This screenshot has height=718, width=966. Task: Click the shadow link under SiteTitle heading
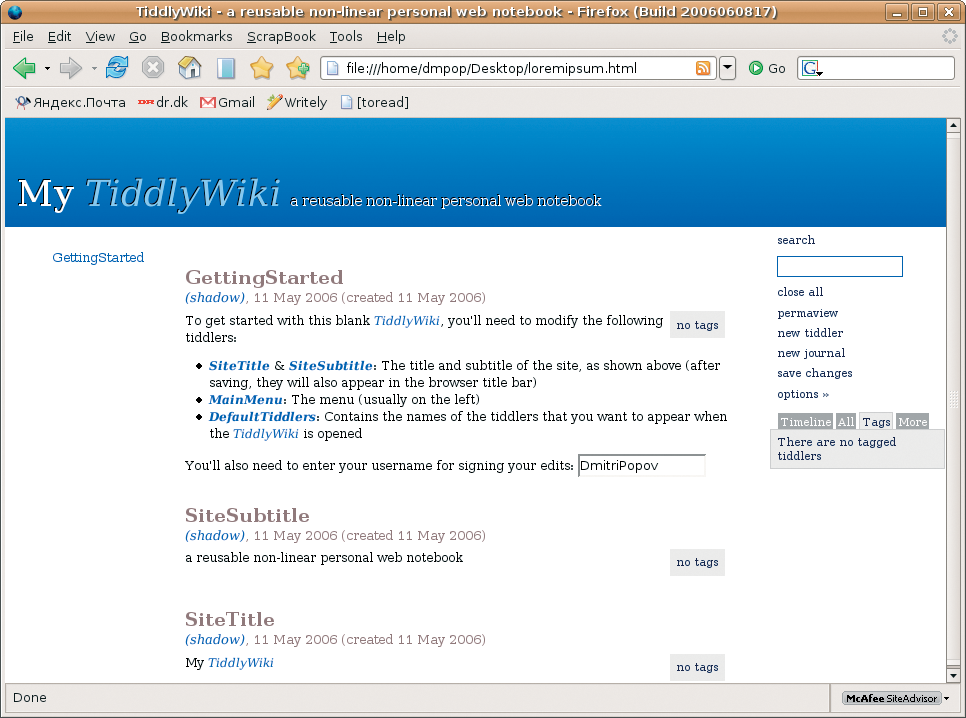coord(215,640)
